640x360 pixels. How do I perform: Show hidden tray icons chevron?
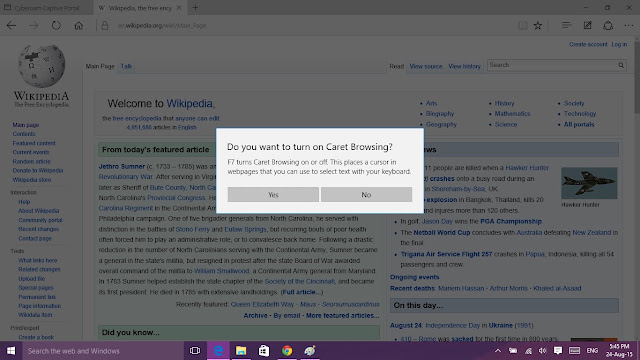pos(498,351)
